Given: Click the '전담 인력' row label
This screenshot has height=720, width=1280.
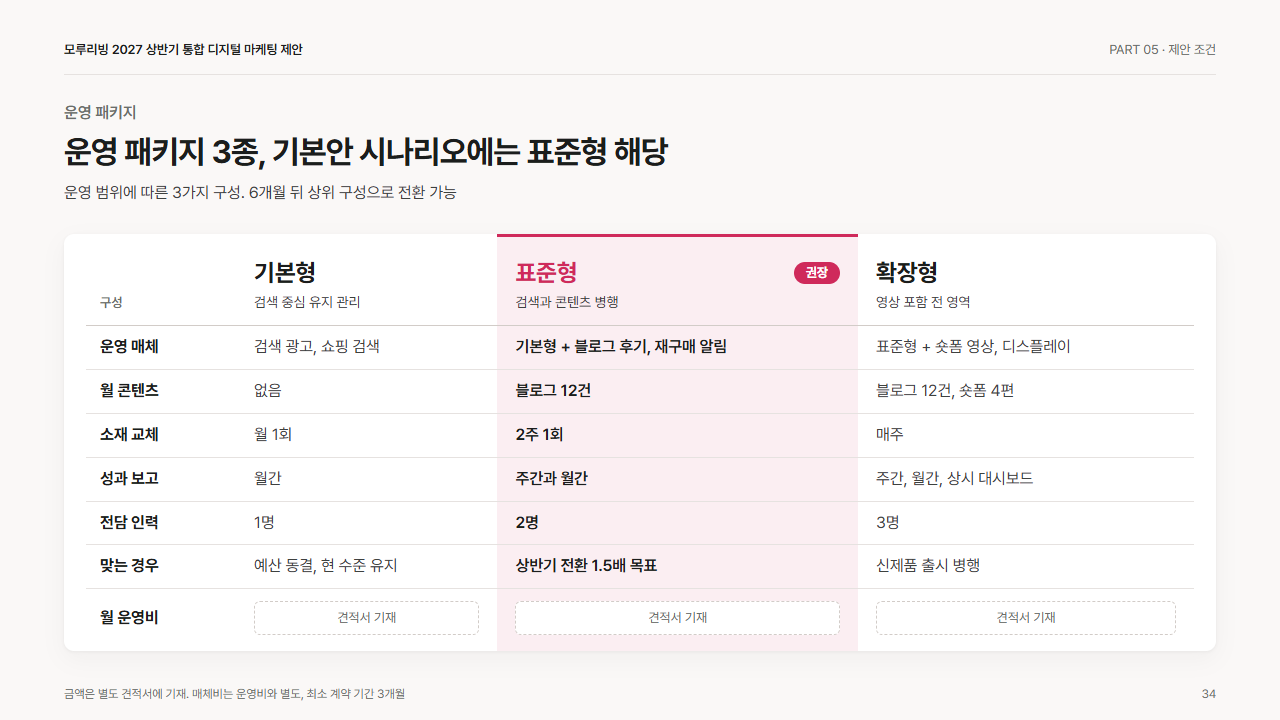Looking at the screenshot, I should tap(129, 522).
